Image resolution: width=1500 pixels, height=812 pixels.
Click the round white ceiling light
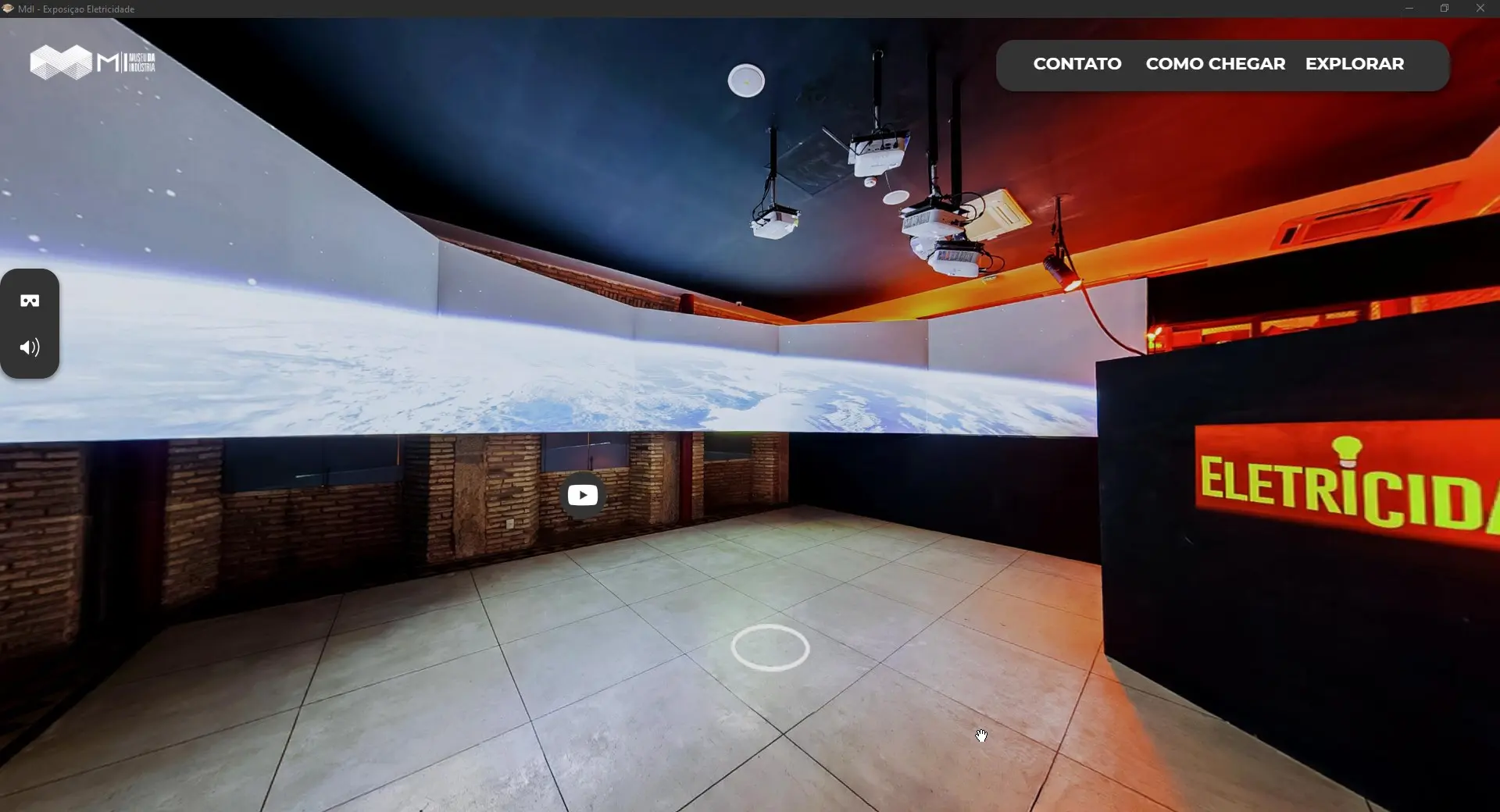746,80
